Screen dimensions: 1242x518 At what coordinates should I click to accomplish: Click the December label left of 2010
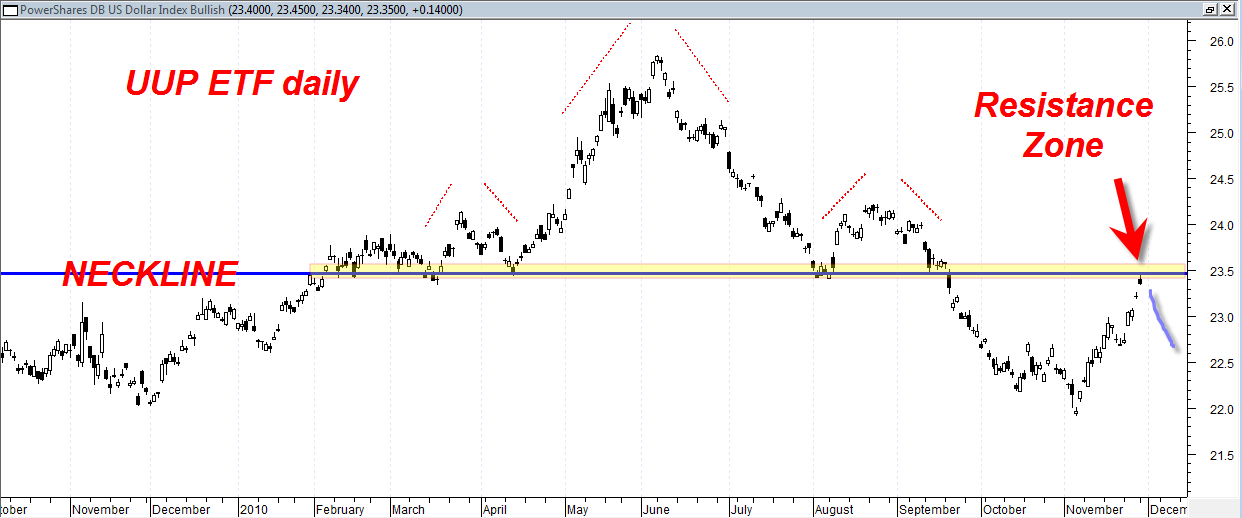182,508
